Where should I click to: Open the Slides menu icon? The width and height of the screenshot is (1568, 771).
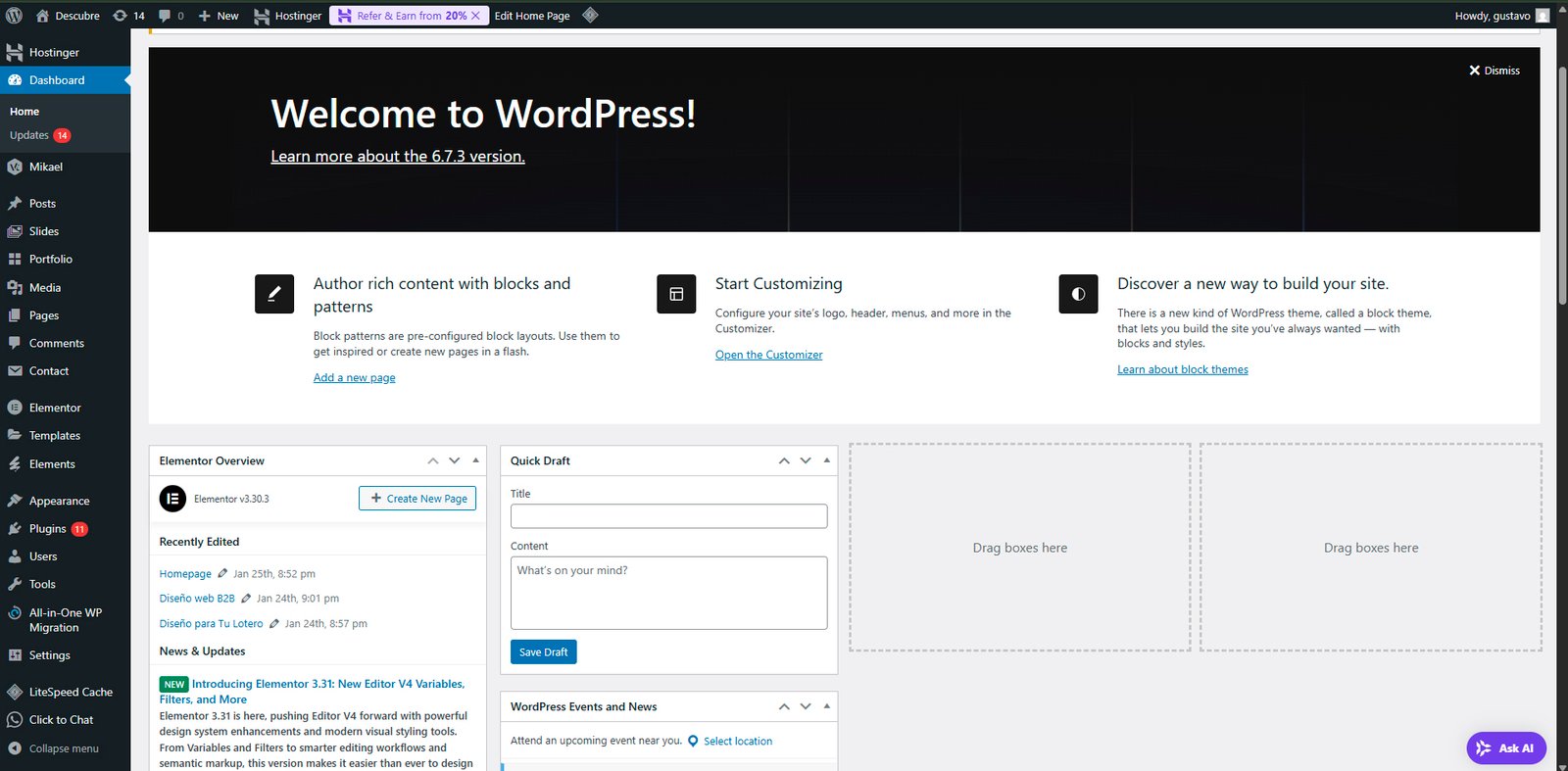(x=15, y=231)
